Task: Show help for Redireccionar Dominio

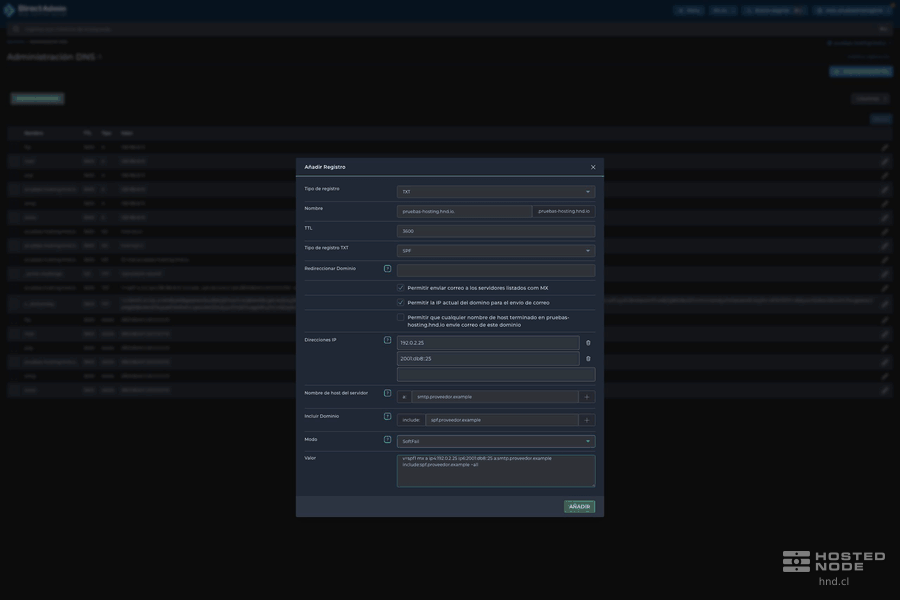Action: click(x=387, y=269)
